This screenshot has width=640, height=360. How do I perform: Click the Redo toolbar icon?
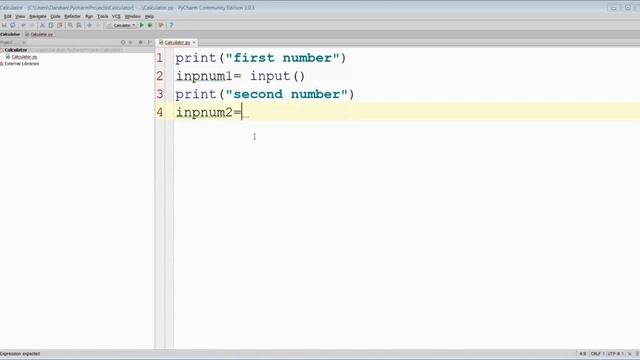click(x=32, y=25)
